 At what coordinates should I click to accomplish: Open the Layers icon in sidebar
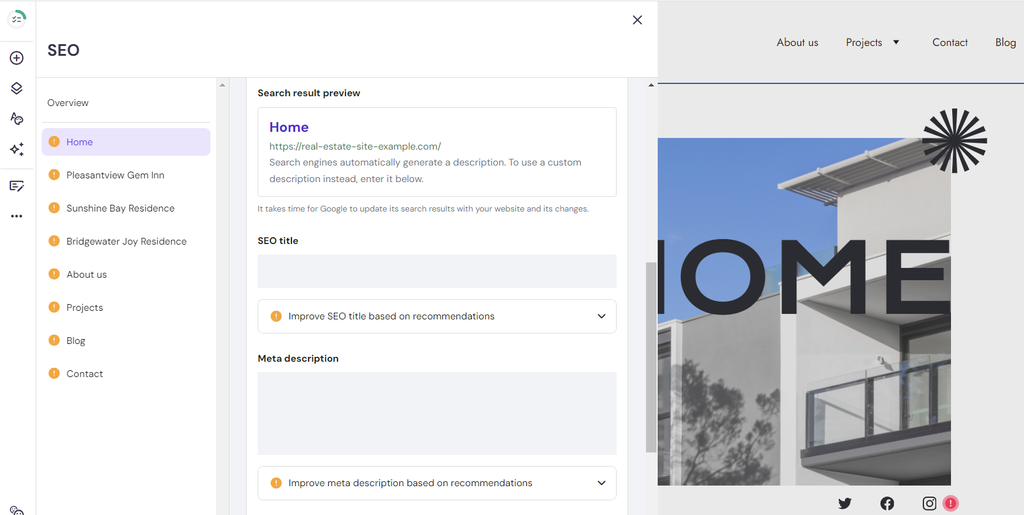(x=17, y=88)
